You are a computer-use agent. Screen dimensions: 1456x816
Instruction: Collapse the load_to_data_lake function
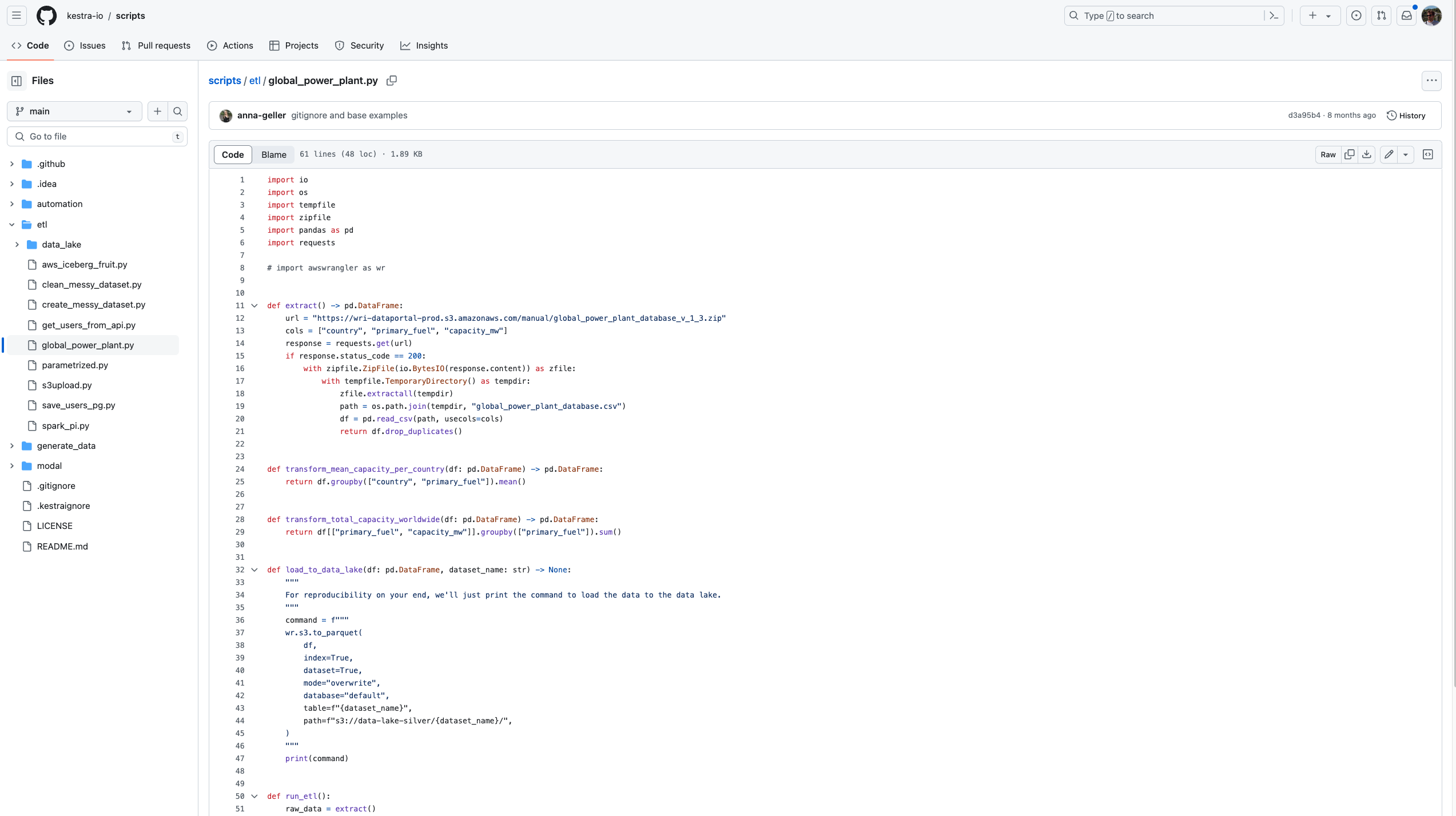point(254,570)
